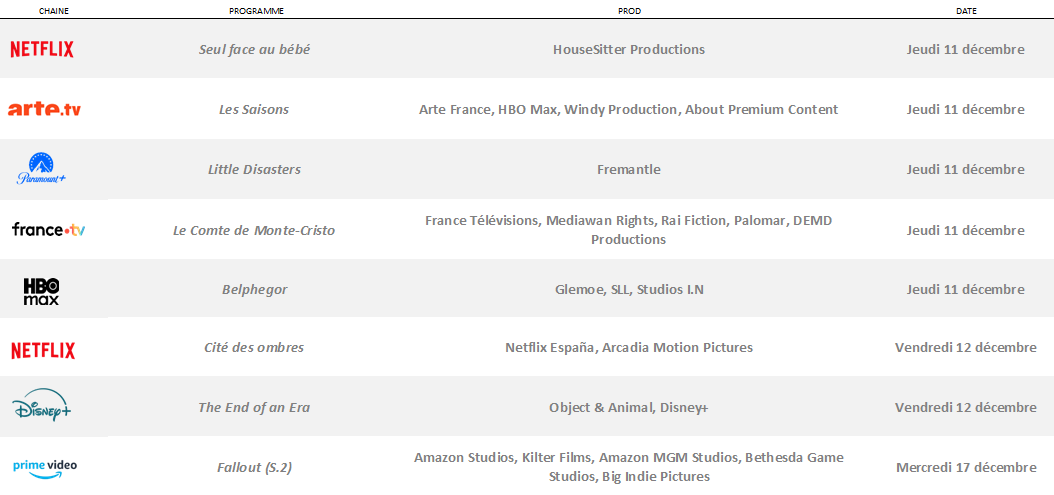This screenshot has height=495, width=1054.
Task: Click the Belphegor programme title
Action: (254, 289)
